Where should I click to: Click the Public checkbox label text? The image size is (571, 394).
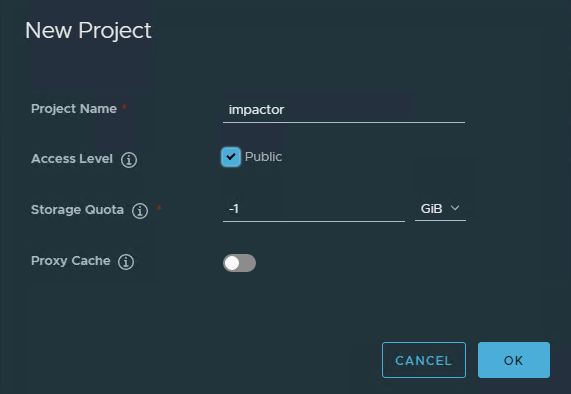click(263, 157)
